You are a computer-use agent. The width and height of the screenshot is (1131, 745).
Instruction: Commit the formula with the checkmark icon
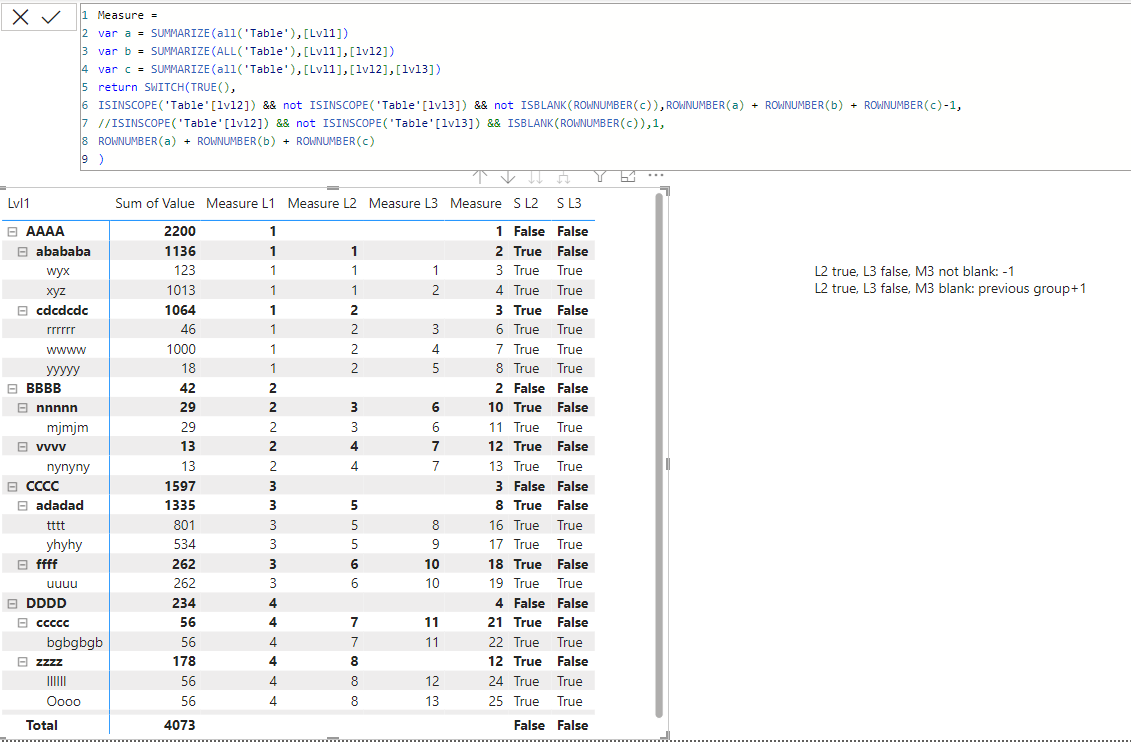click(x=51, y=17)
